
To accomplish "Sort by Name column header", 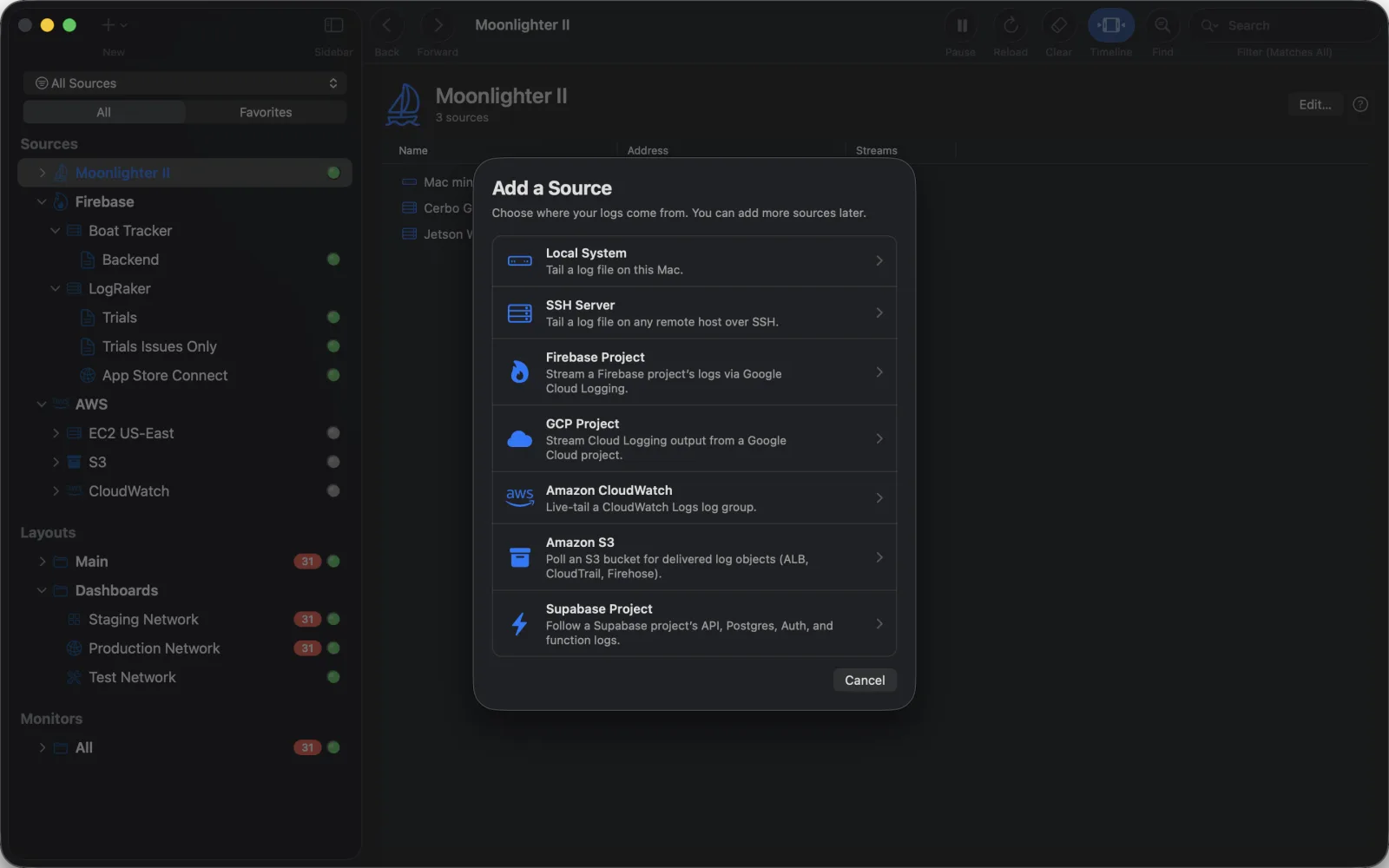I will [x=413, y=150].
